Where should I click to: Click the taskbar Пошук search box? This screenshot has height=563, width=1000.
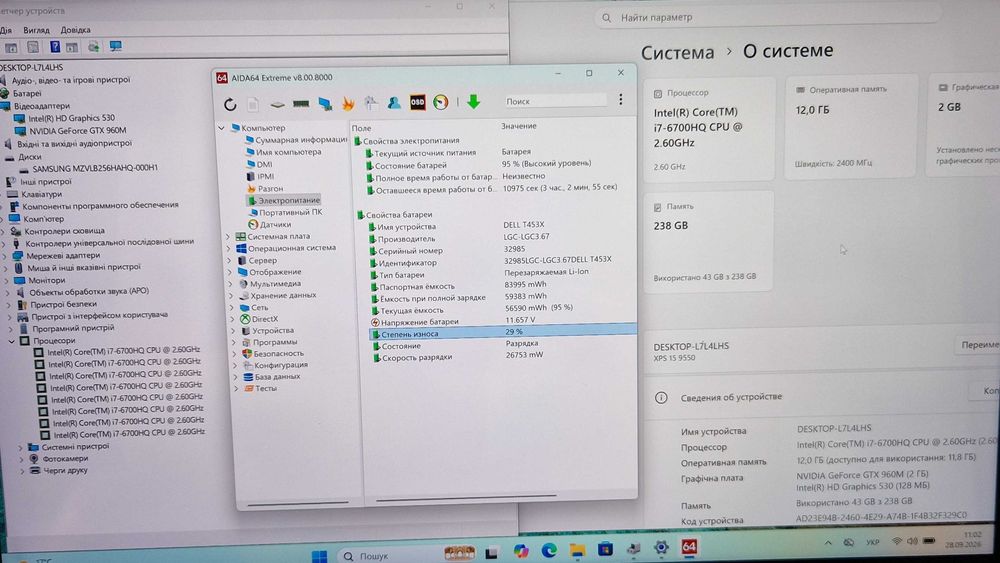pos(387,555)
